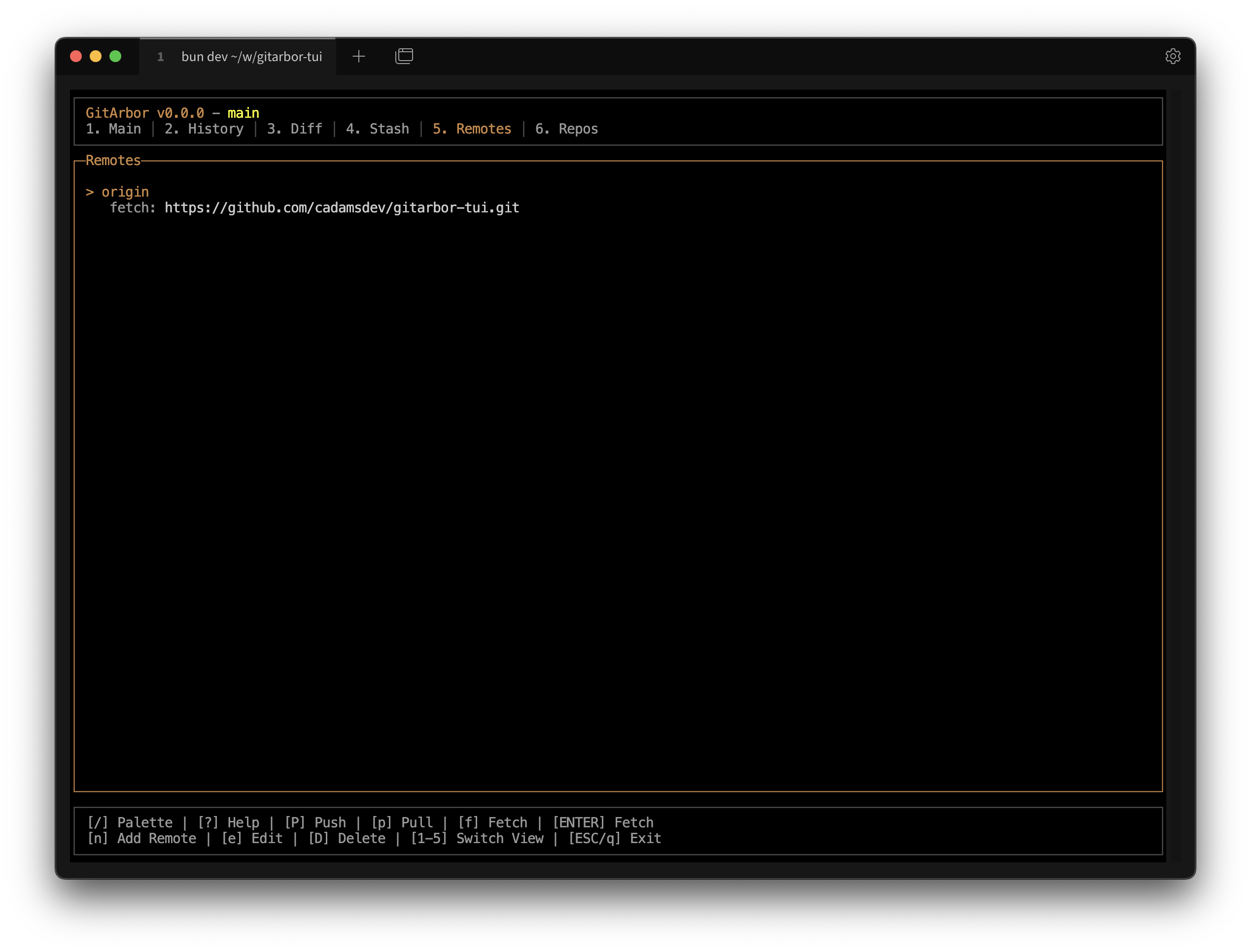Select the bun dev gitarbor-tui terminal tab
1251x952 pixels.
(251, 57)
